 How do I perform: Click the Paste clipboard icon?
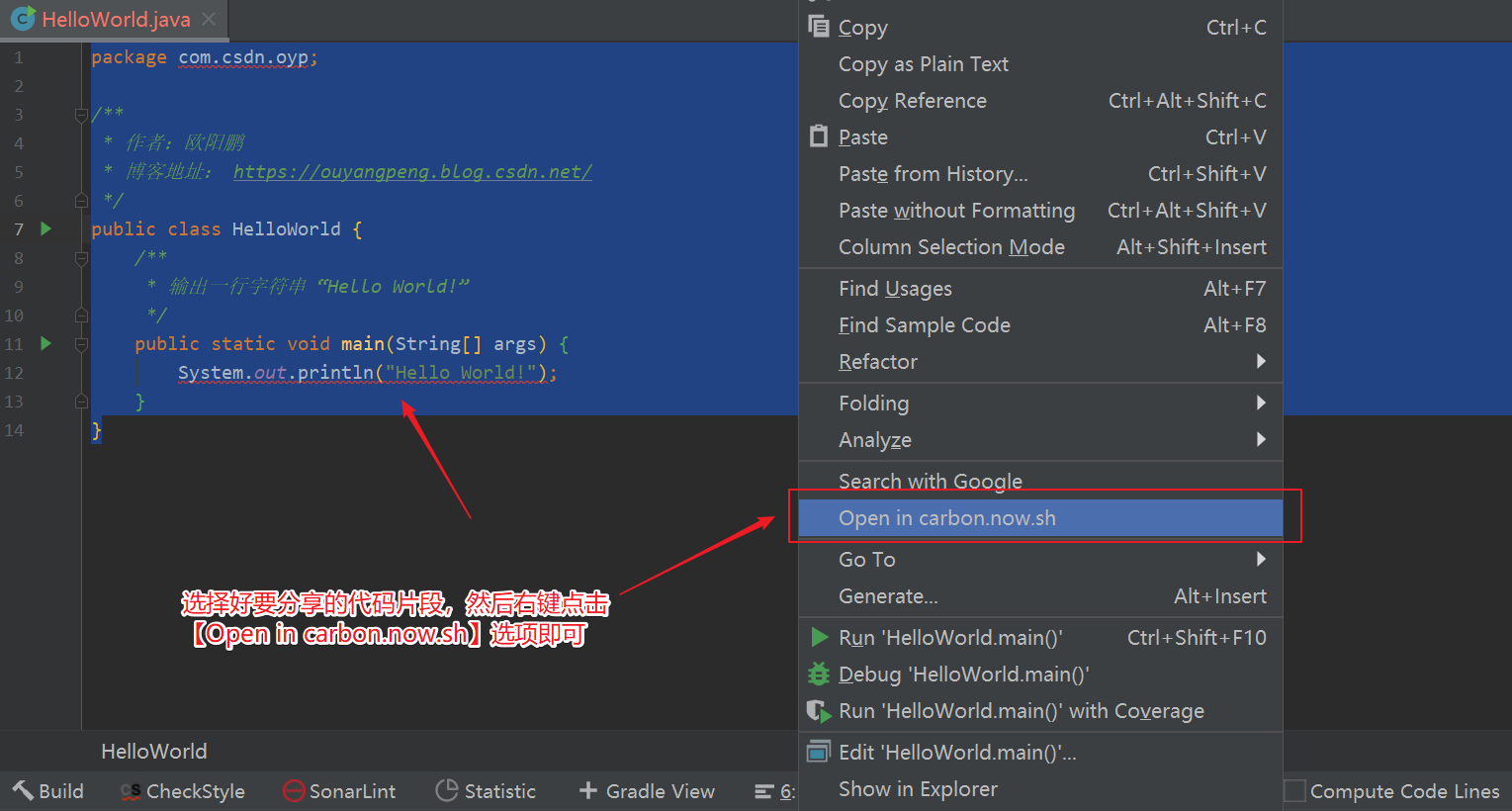819,136
